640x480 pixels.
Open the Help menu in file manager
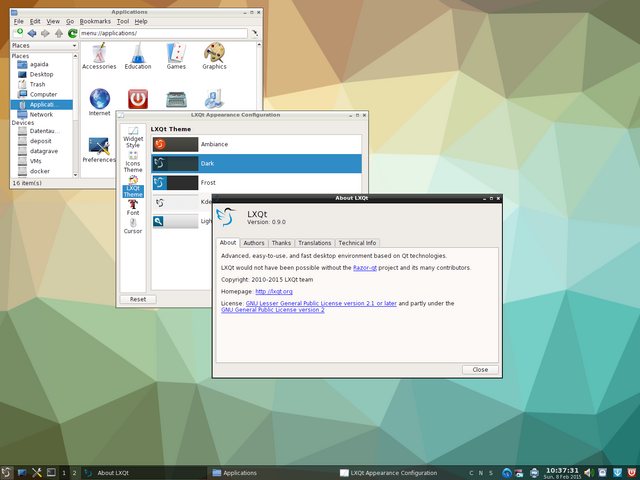coord(141,21)
